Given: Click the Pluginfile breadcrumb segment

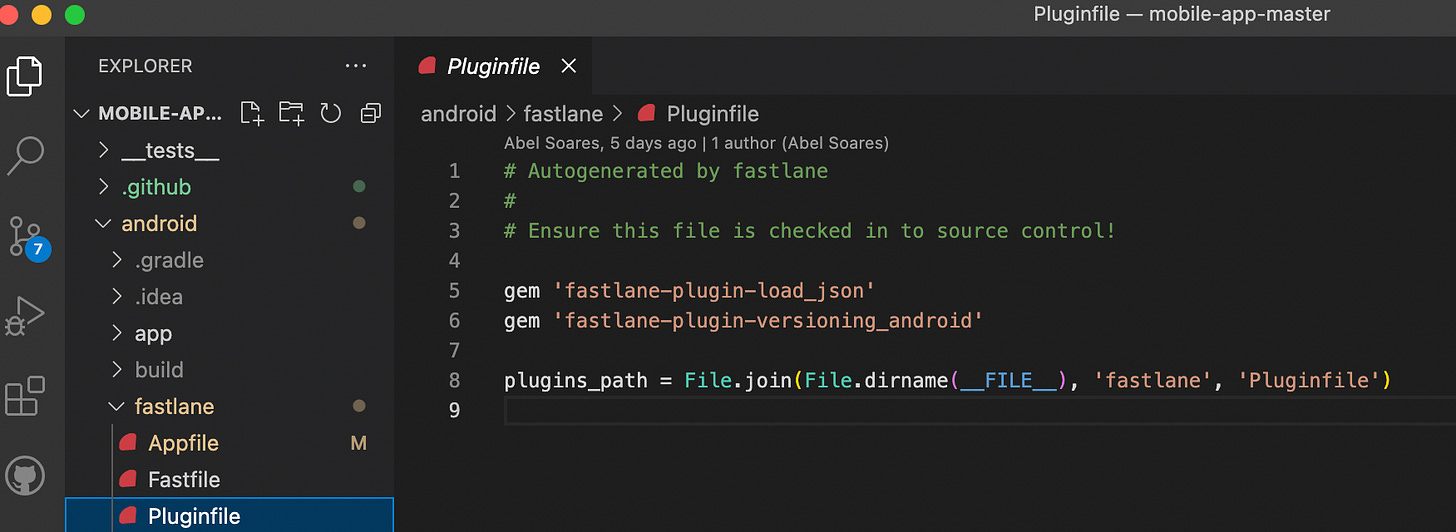Looking at the screenshot, I should [x=698, y=114].
